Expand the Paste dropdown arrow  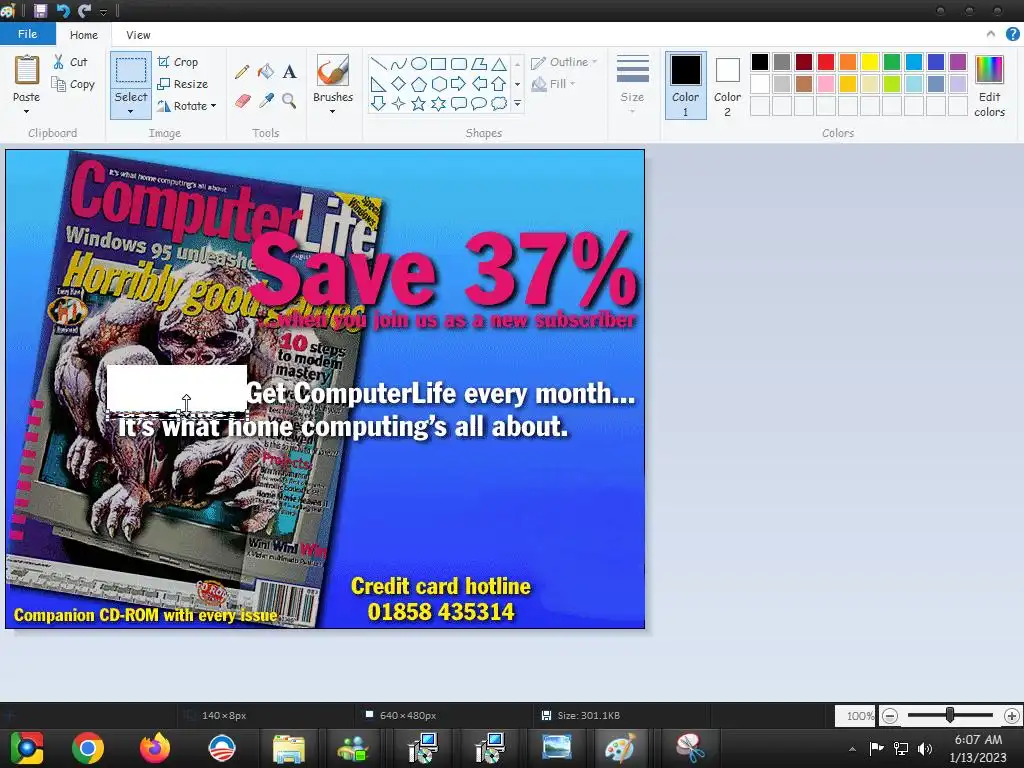[x=27, y=112]
